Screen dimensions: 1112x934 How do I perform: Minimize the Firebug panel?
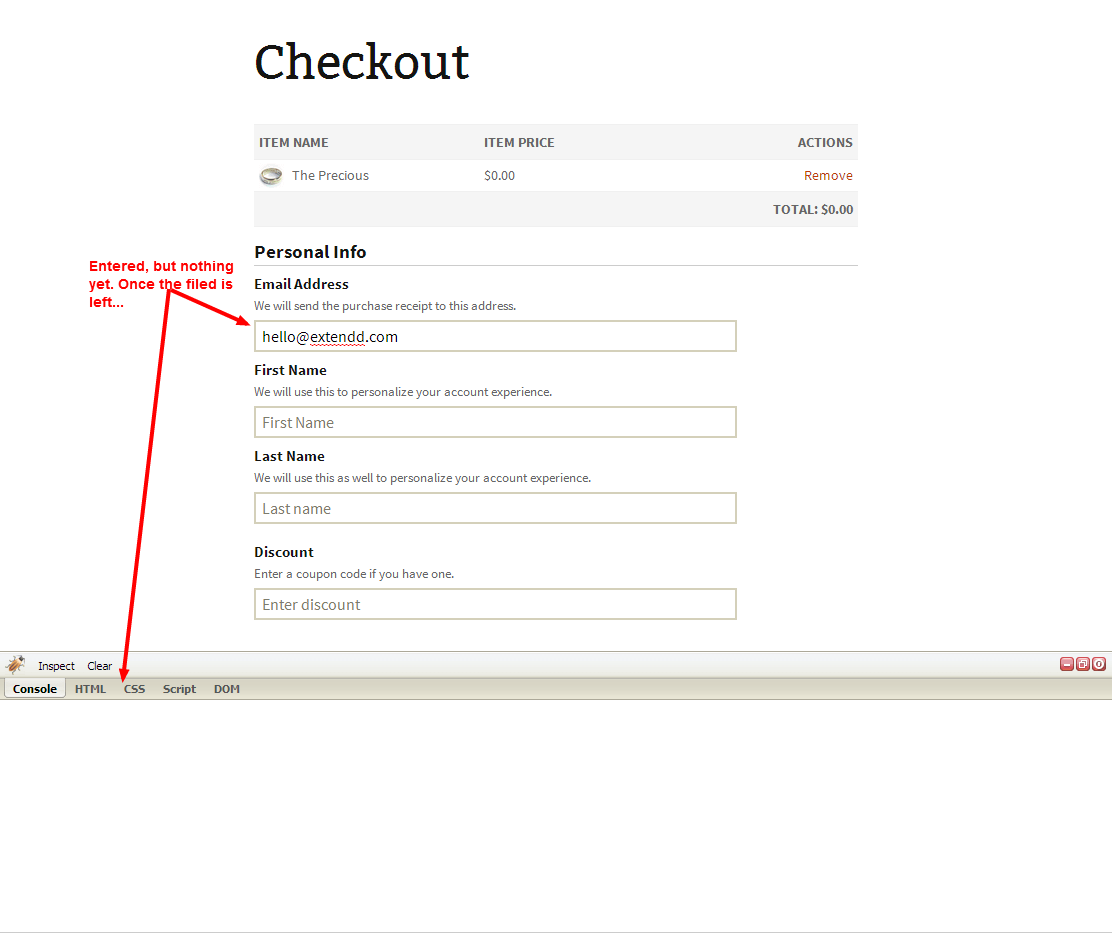pyautogui.click(x=1067, y=665)
